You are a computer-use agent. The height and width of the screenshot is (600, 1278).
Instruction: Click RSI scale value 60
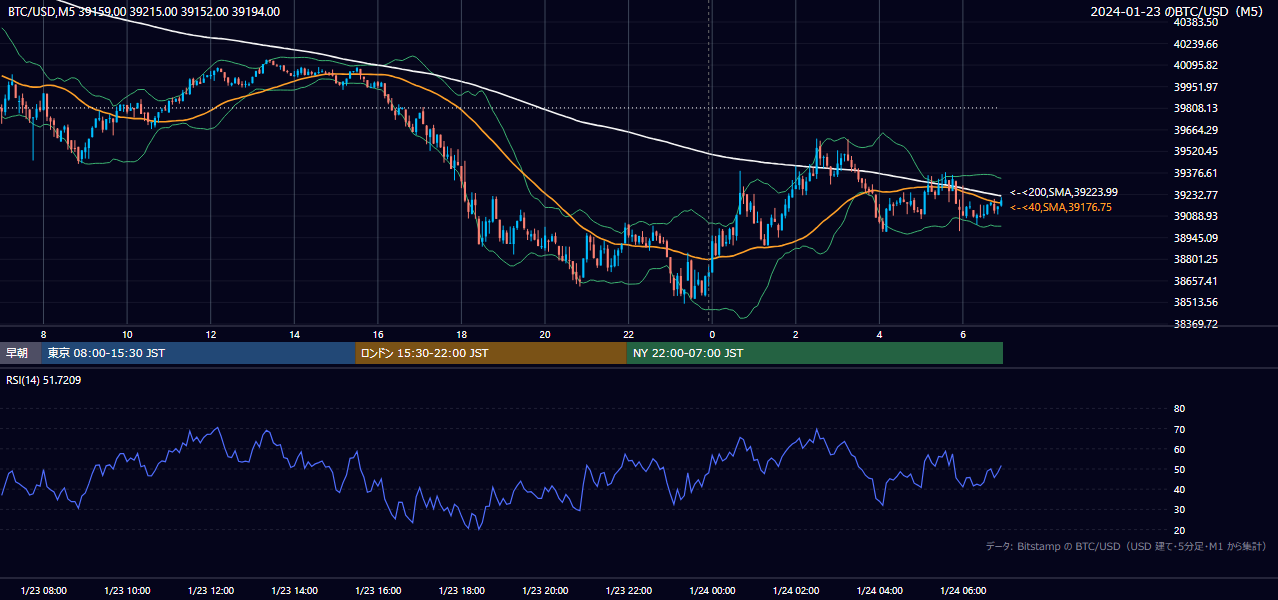[1179, 449]
